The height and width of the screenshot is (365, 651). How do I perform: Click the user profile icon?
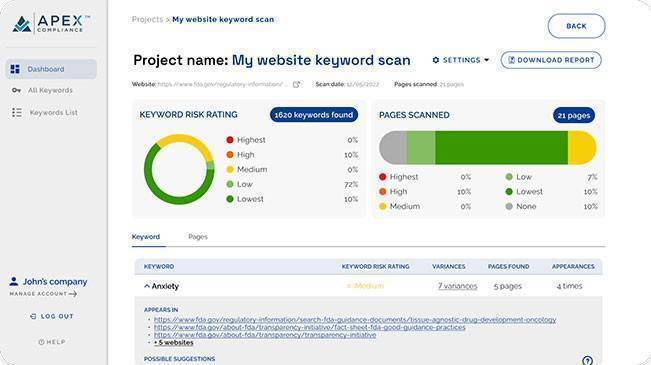(14, 281)
